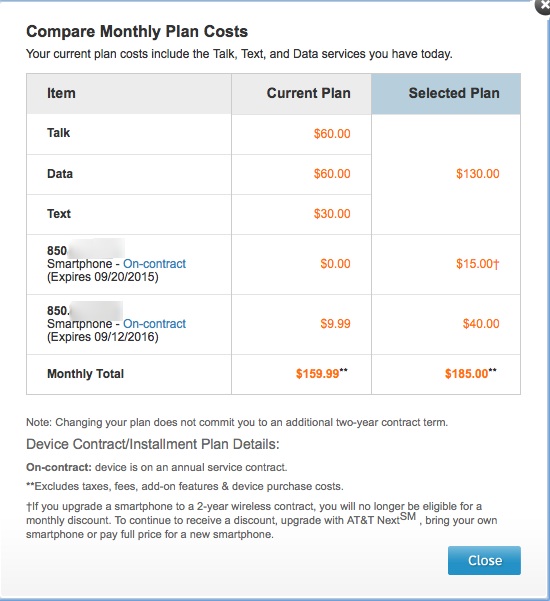Click the Monthly Total row label
550x601 pixels.
point(85,374)
